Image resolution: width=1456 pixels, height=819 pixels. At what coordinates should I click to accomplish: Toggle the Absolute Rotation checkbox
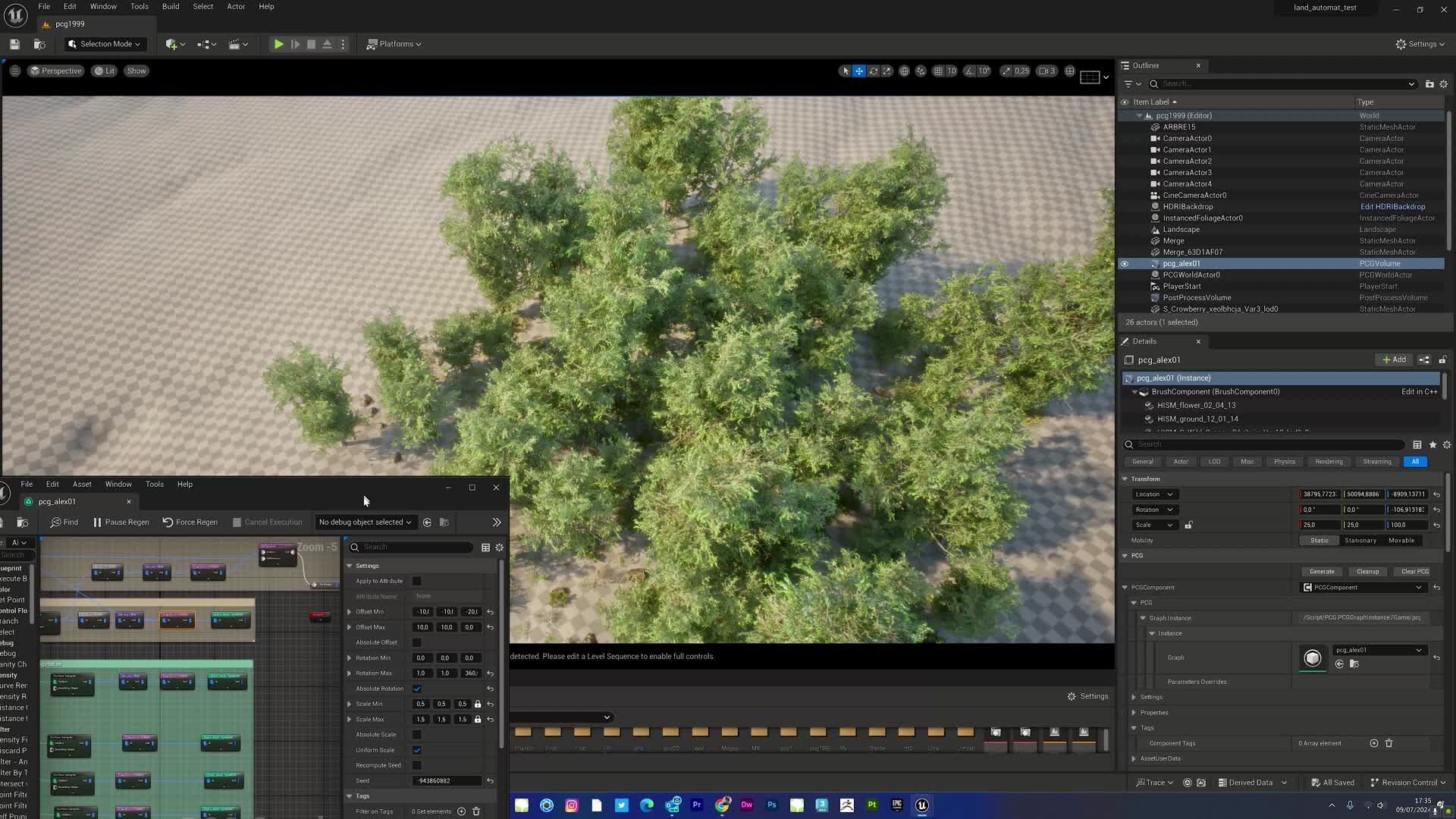point(417,688)
